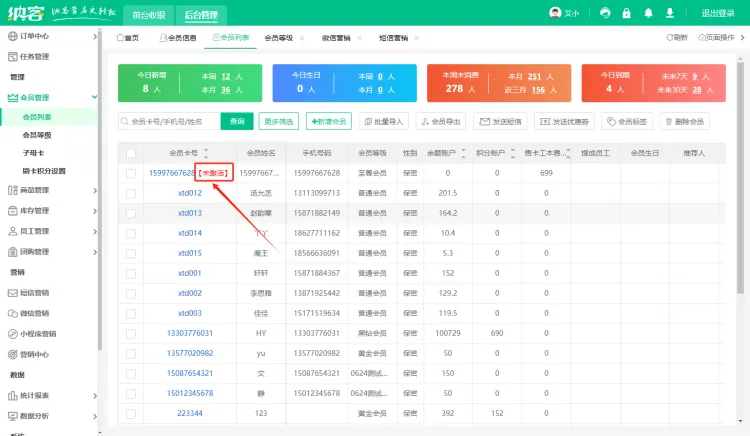Click 发送优惠券 coupon button

[564, 121]
